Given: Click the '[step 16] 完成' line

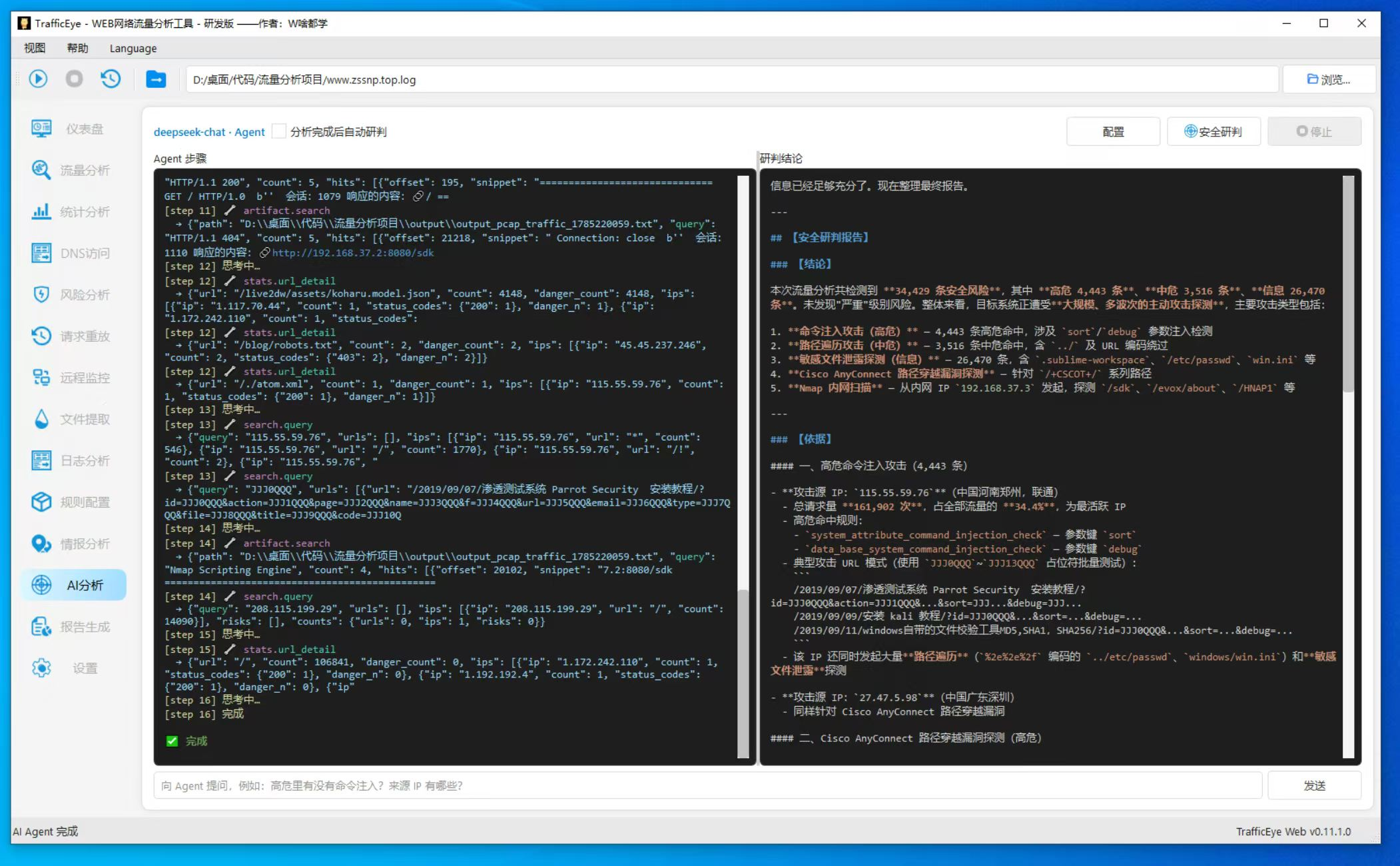Looking at the screenshot, I should (204, 713).
